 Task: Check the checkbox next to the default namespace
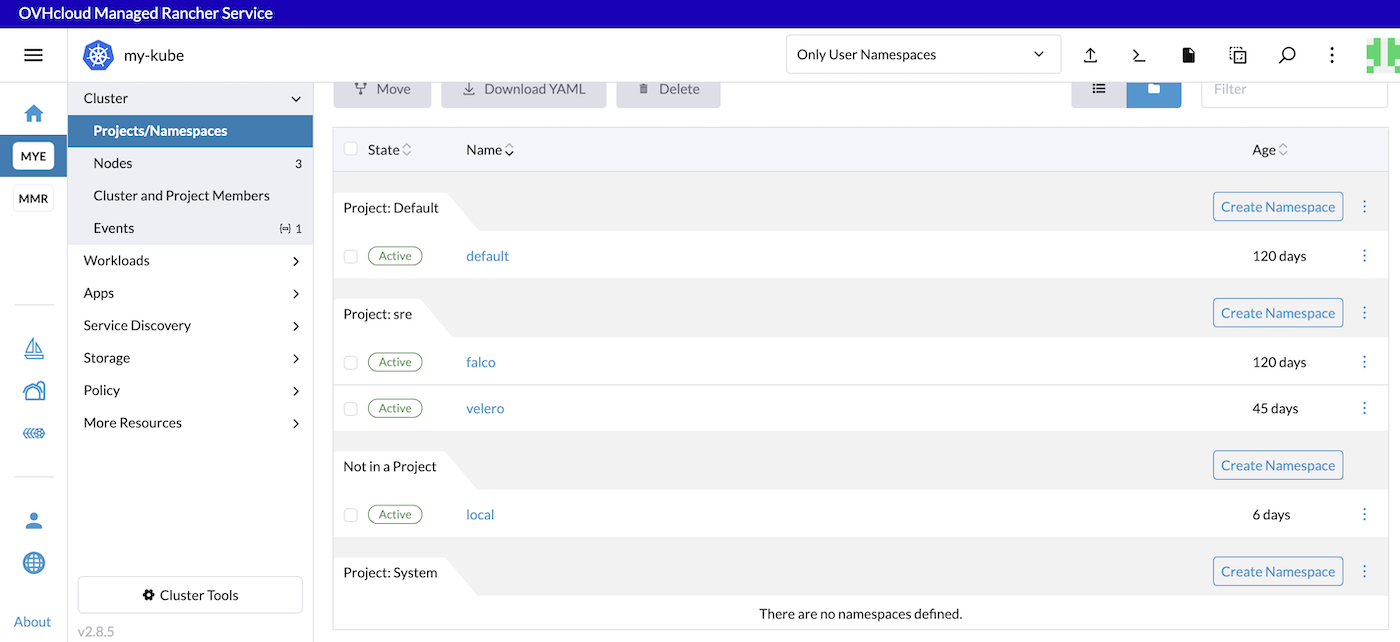pyautogui.click(x=351, y=255)
